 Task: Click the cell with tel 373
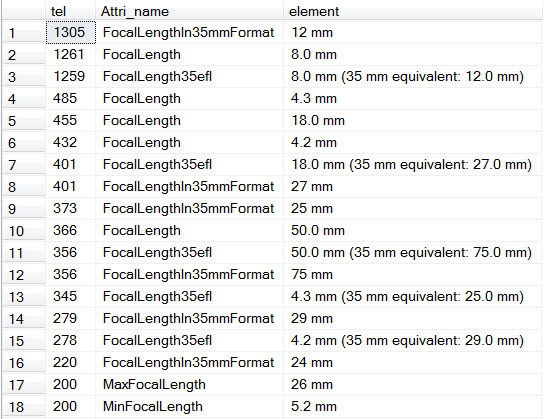tap(70, 209)
